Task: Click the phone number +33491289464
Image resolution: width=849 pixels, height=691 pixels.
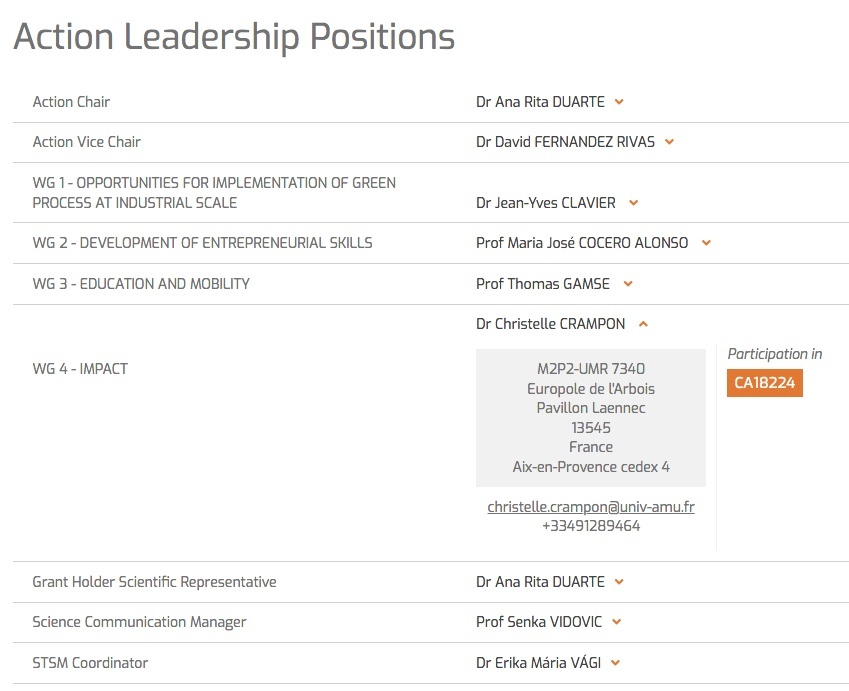Action: coord(591,526)
